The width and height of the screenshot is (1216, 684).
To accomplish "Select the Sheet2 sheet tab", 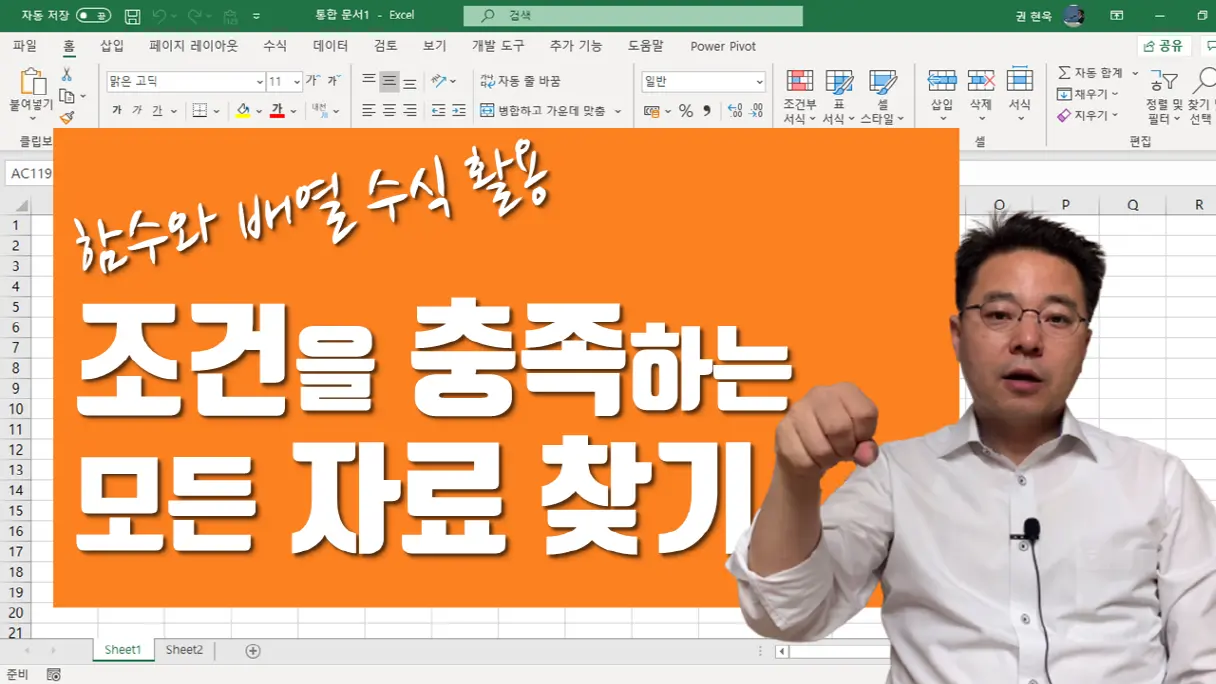I will [183, 649].
